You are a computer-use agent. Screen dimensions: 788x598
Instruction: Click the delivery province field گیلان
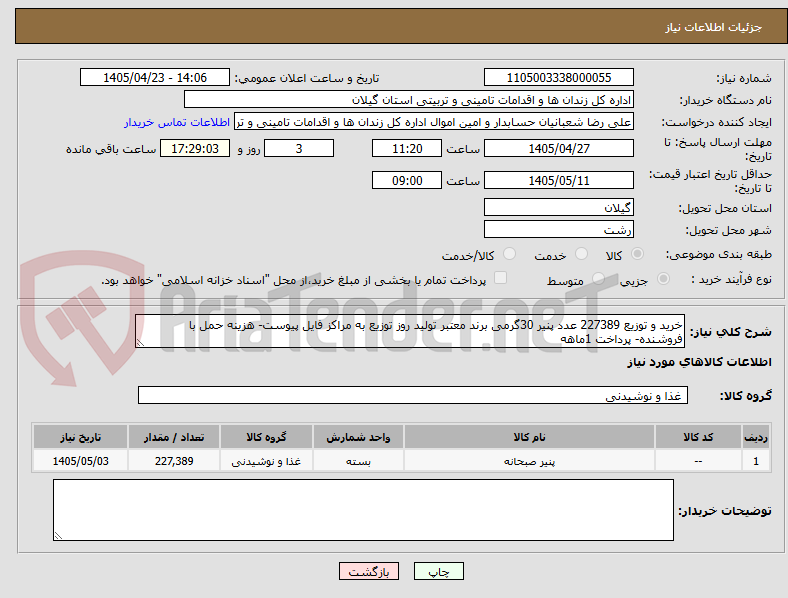[x=558, y=207]
